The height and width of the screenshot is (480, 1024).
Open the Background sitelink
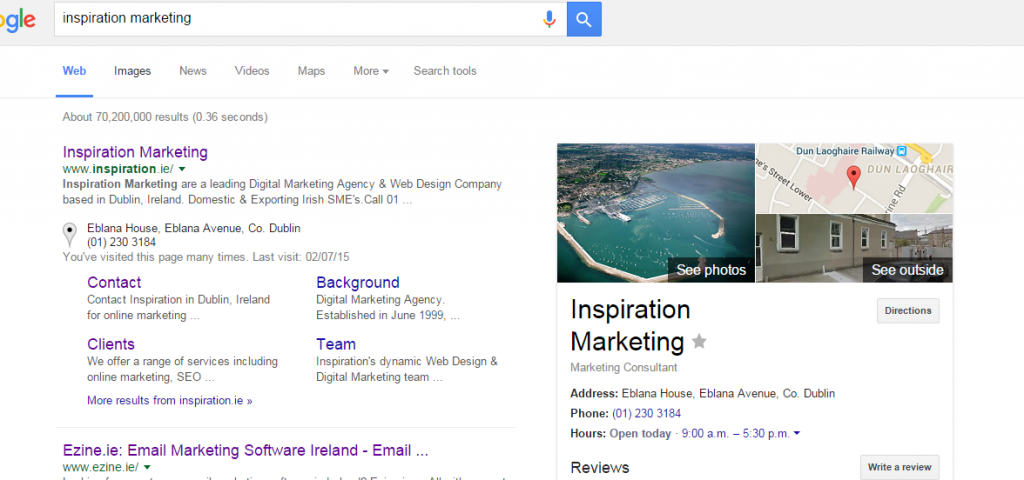tap(358, 283)
